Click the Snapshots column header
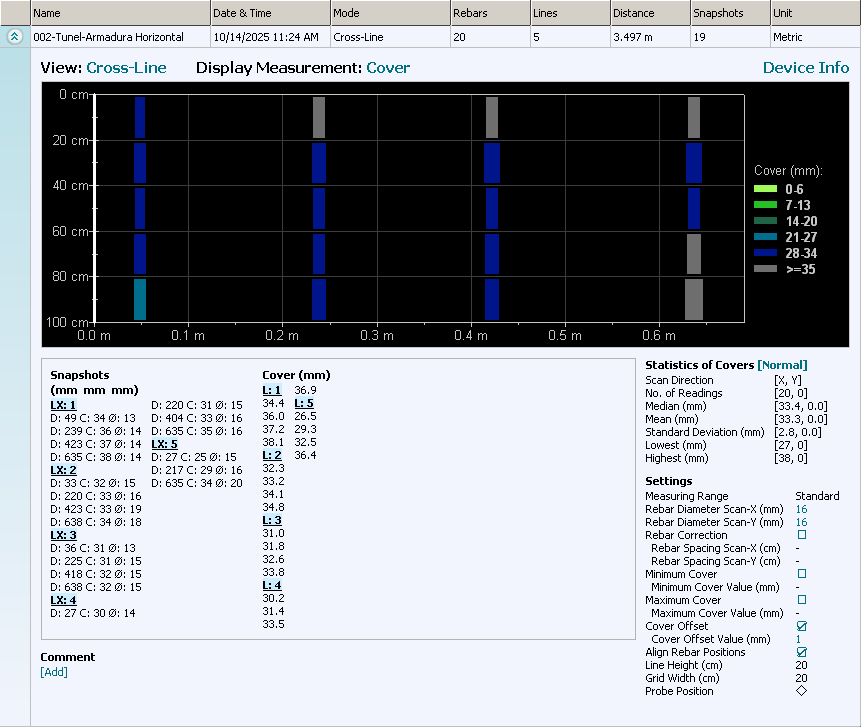The image size is (861, 727). click(730, 13)
